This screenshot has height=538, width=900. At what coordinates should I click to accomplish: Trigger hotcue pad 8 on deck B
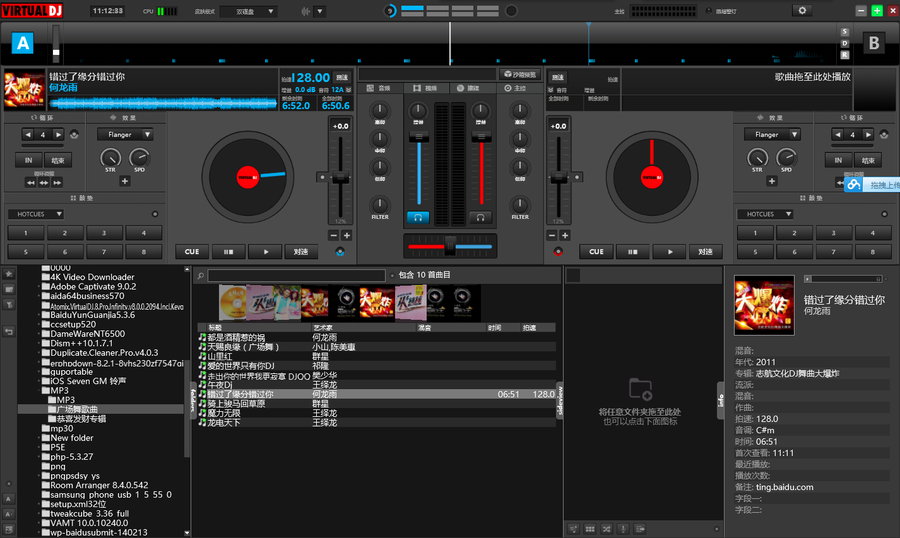[x=873, y=251]
